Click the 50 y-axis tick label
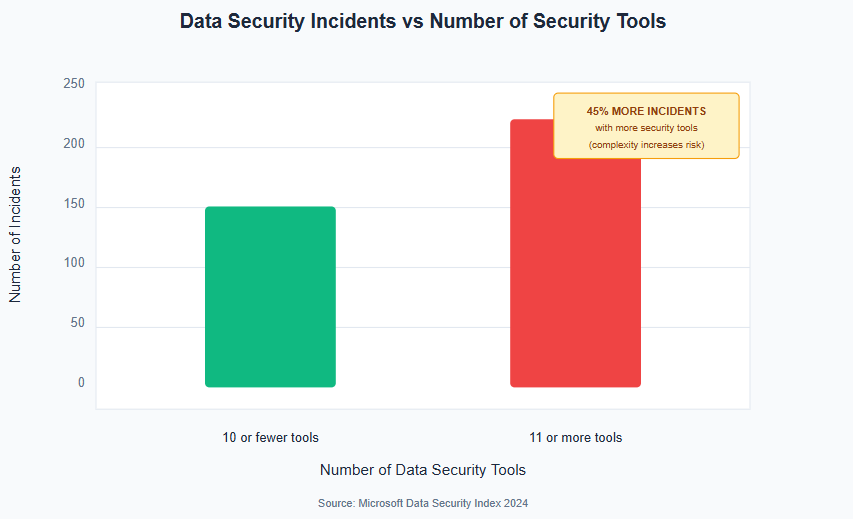Viewport: 853px width, 519px height. tap(77, 323)
